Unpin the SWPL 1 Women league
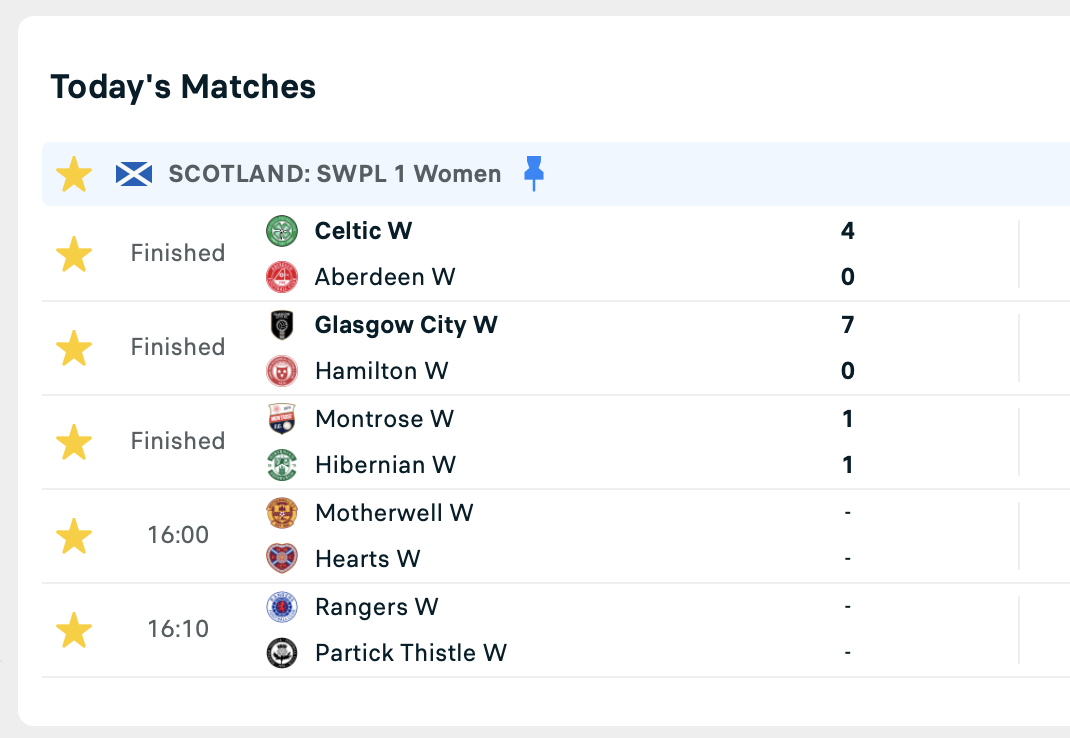The width and height of the screenshot is (1070, 738). click(534, 173)
